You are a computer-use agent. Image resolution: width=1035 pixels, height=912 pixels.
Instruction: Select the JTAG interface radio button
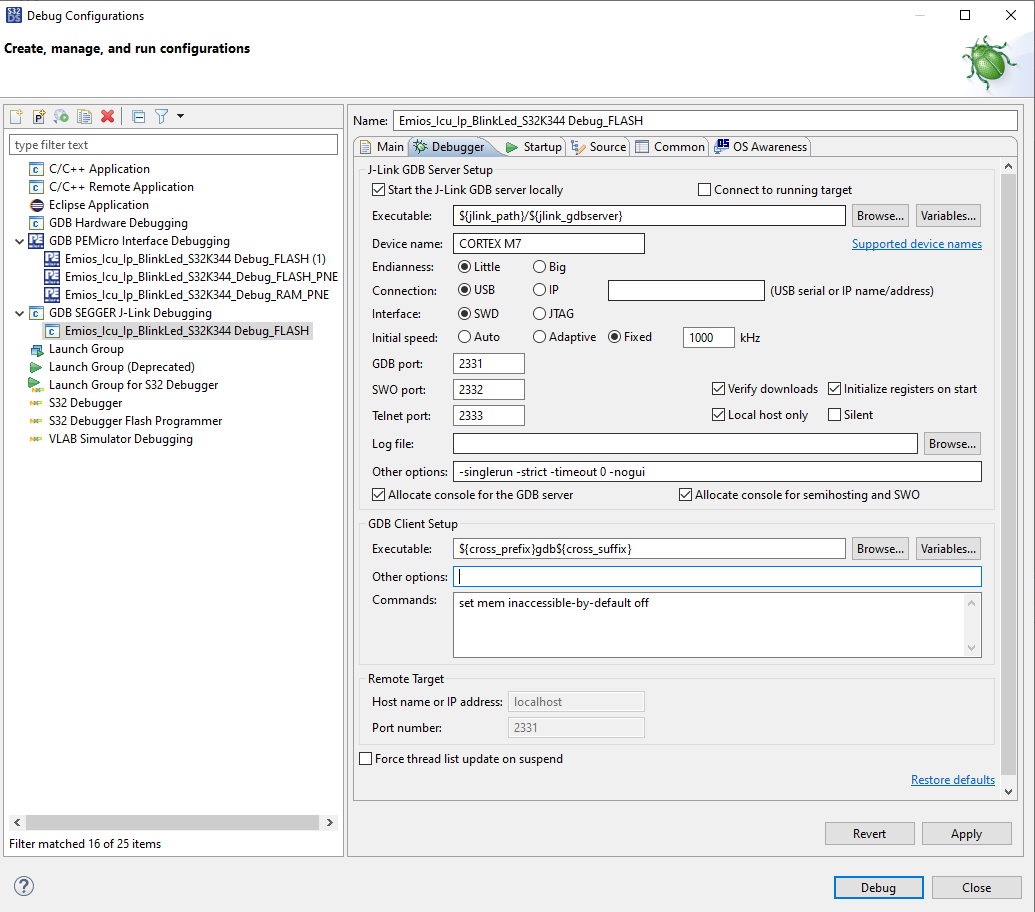pos(537,313)
